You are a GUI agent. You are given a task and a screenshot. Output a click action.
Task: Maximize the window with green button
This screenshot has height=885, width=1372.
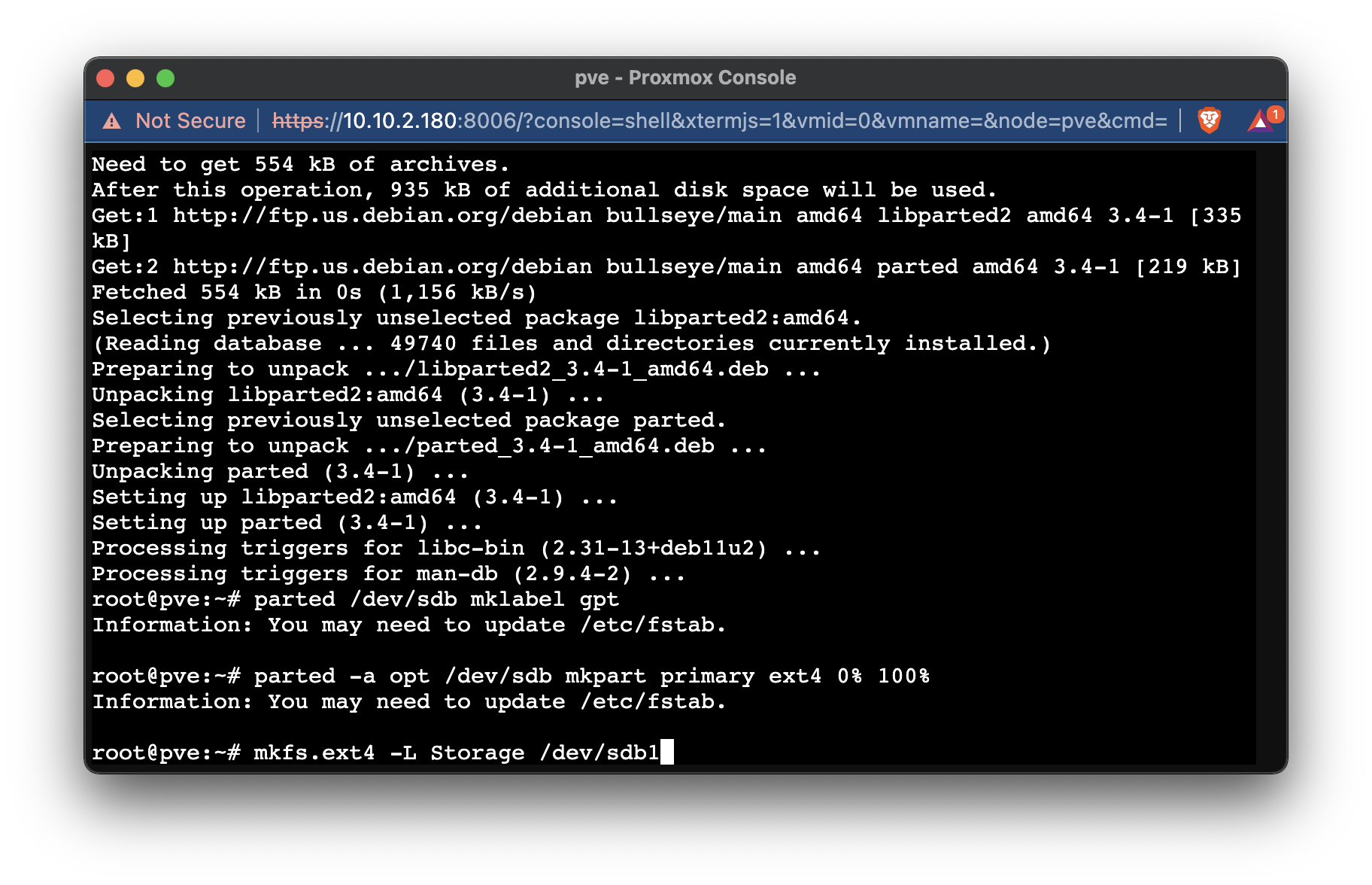tap(165, 78)
